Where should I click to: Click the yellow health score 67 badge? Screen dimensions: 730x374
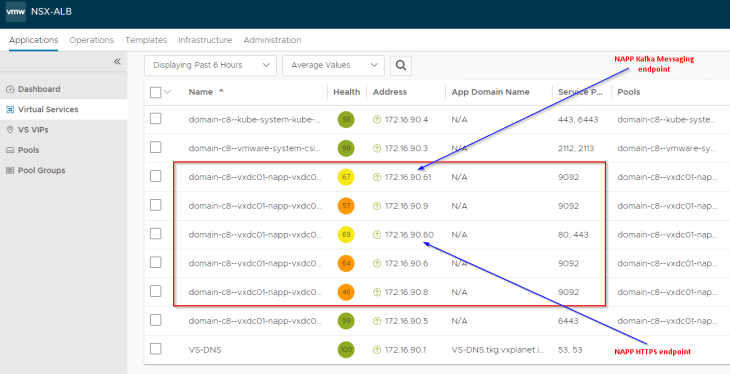346,177
